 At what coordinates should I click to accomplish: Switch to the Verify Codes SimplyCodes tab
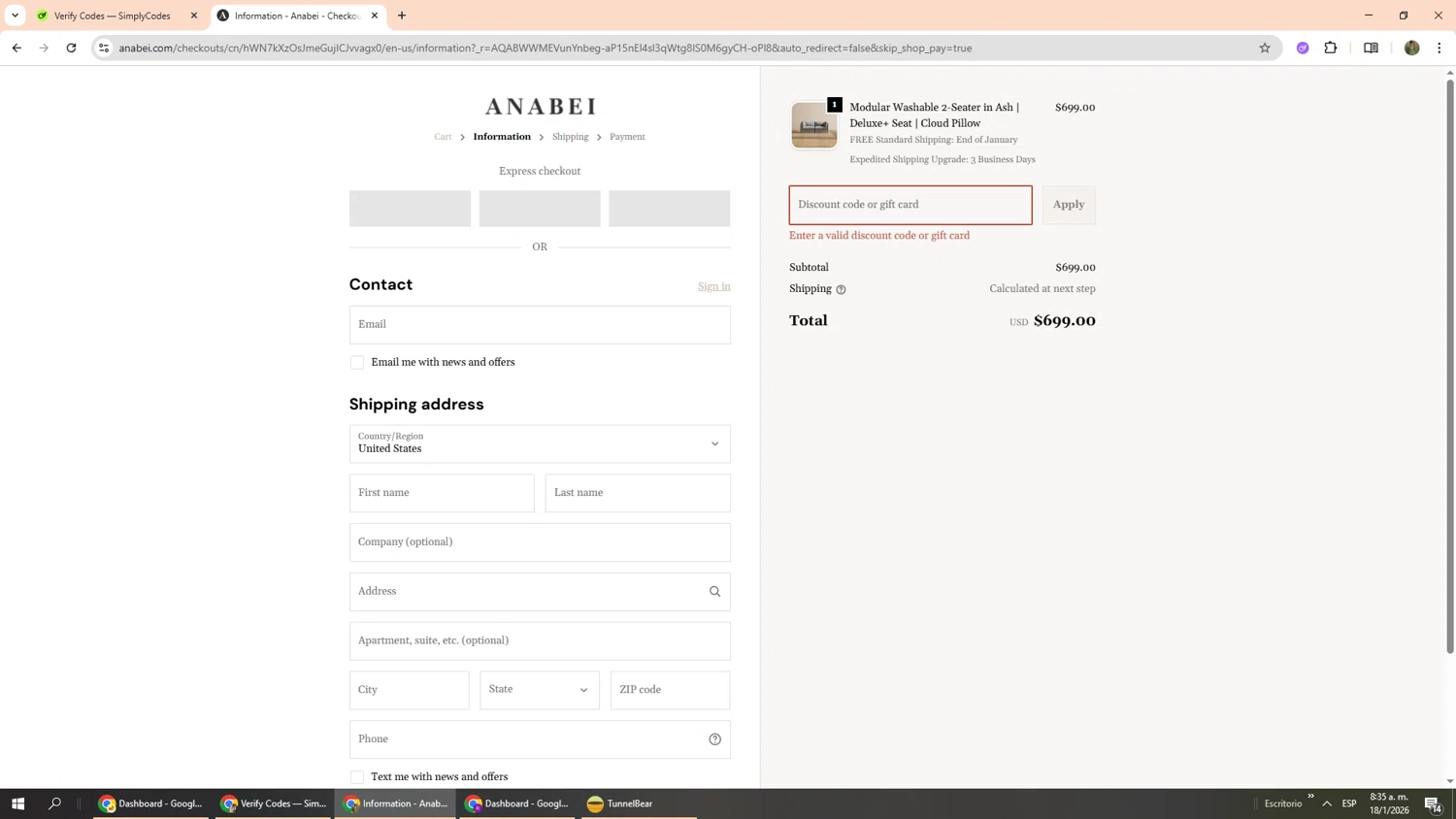113,16
